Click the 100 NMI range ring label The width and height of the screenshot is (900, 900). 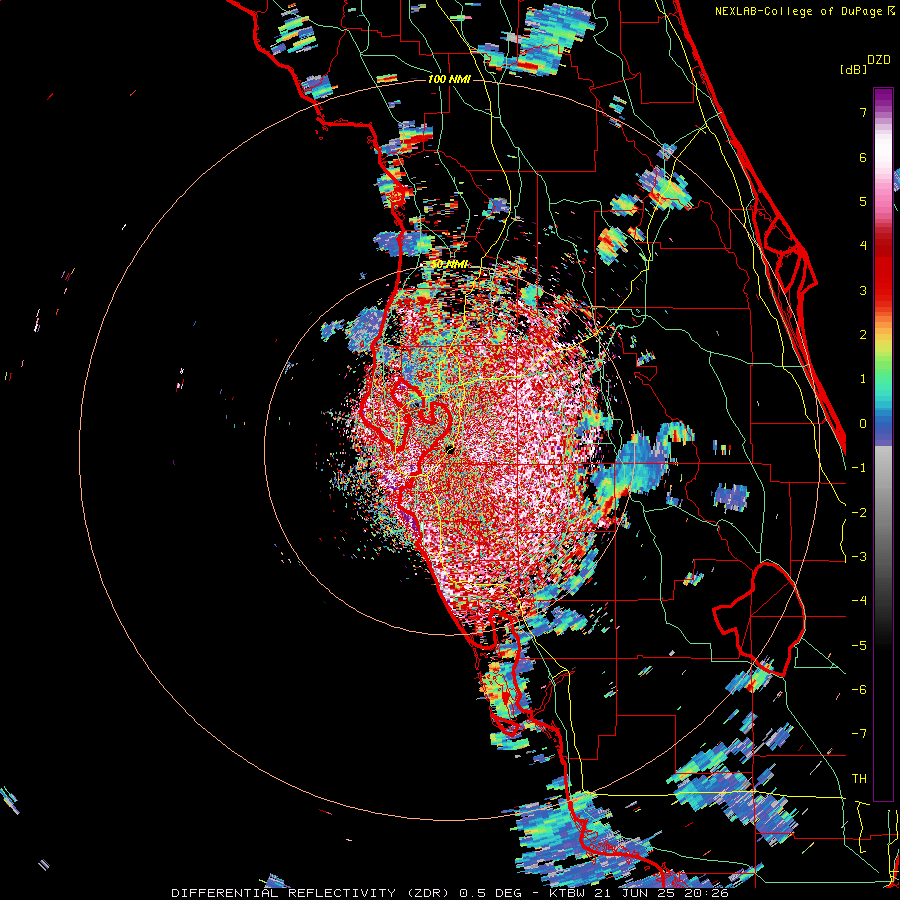[449, 79]
